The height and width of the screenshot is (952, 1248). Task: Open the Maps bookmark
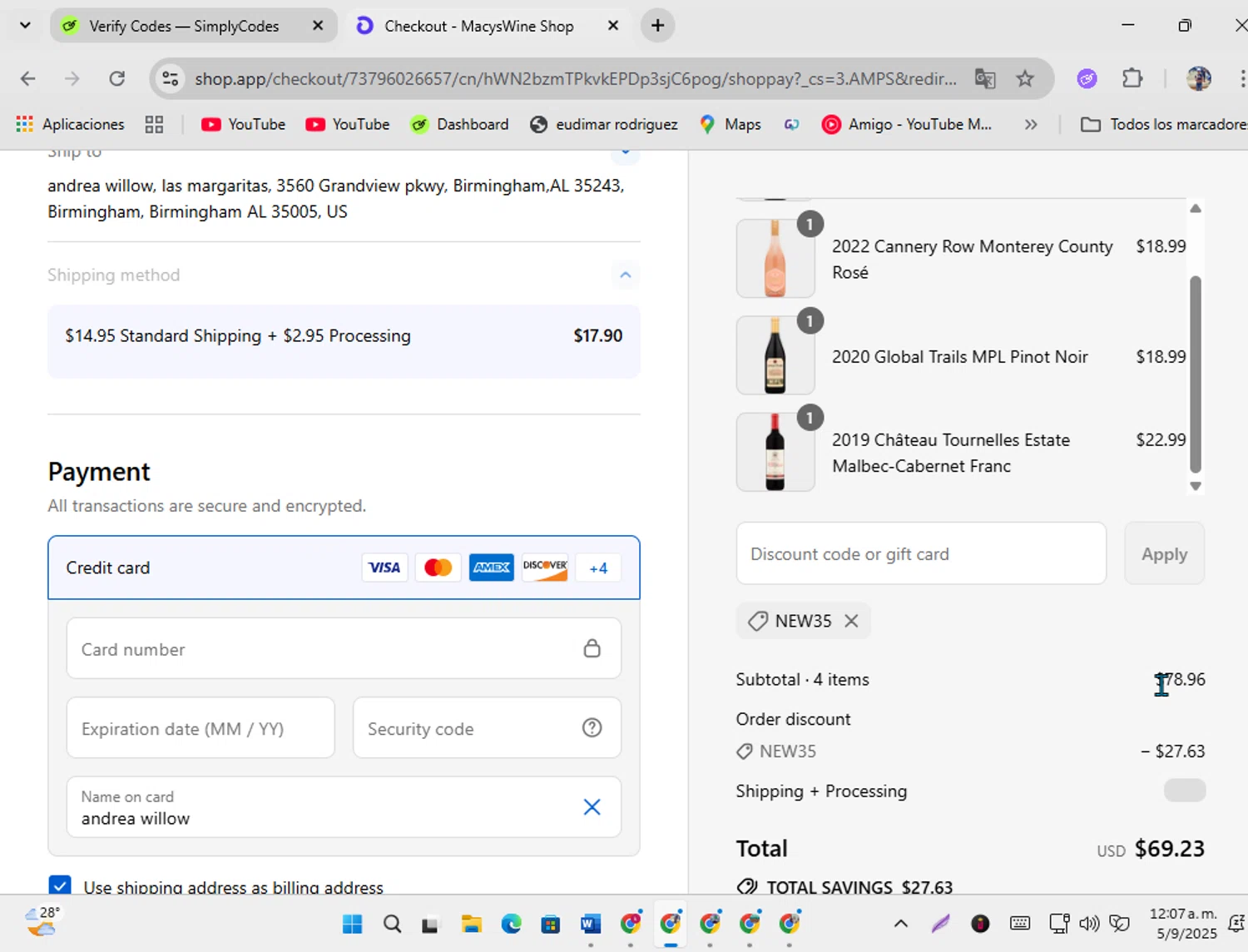(x=730, y=124)
